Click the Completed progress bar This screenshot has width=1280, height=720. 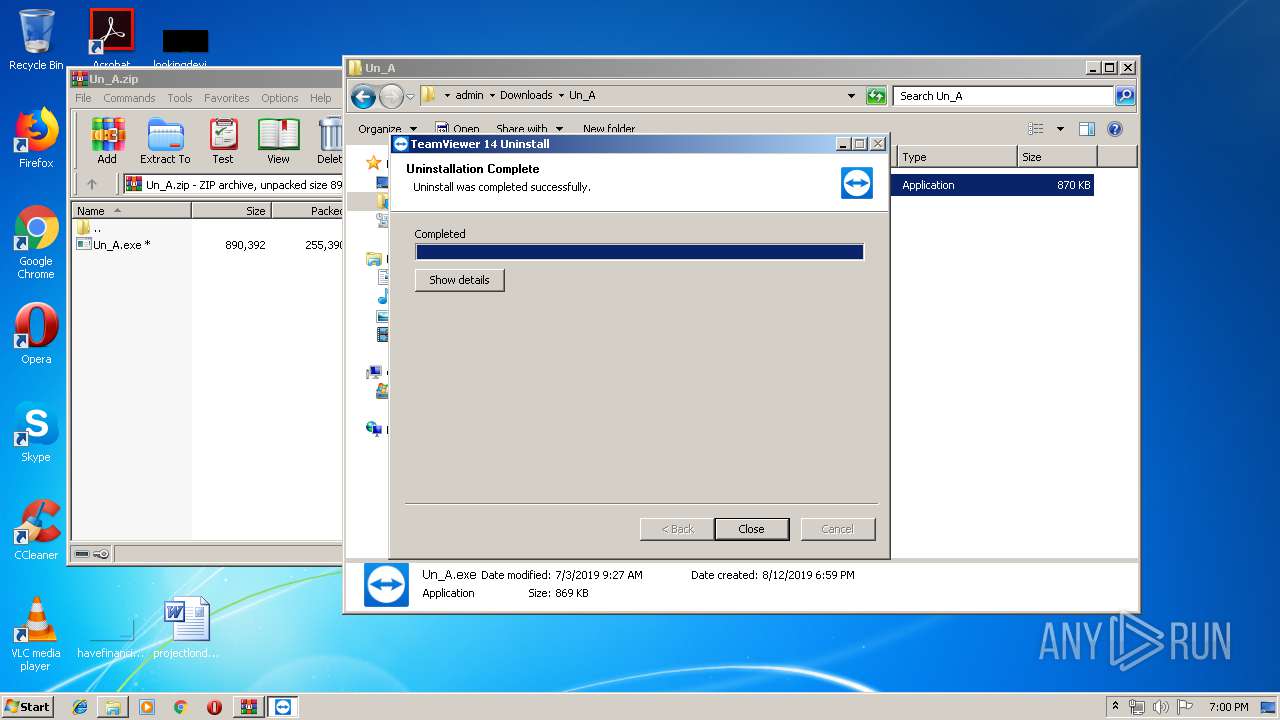click(x=639, y=252)
